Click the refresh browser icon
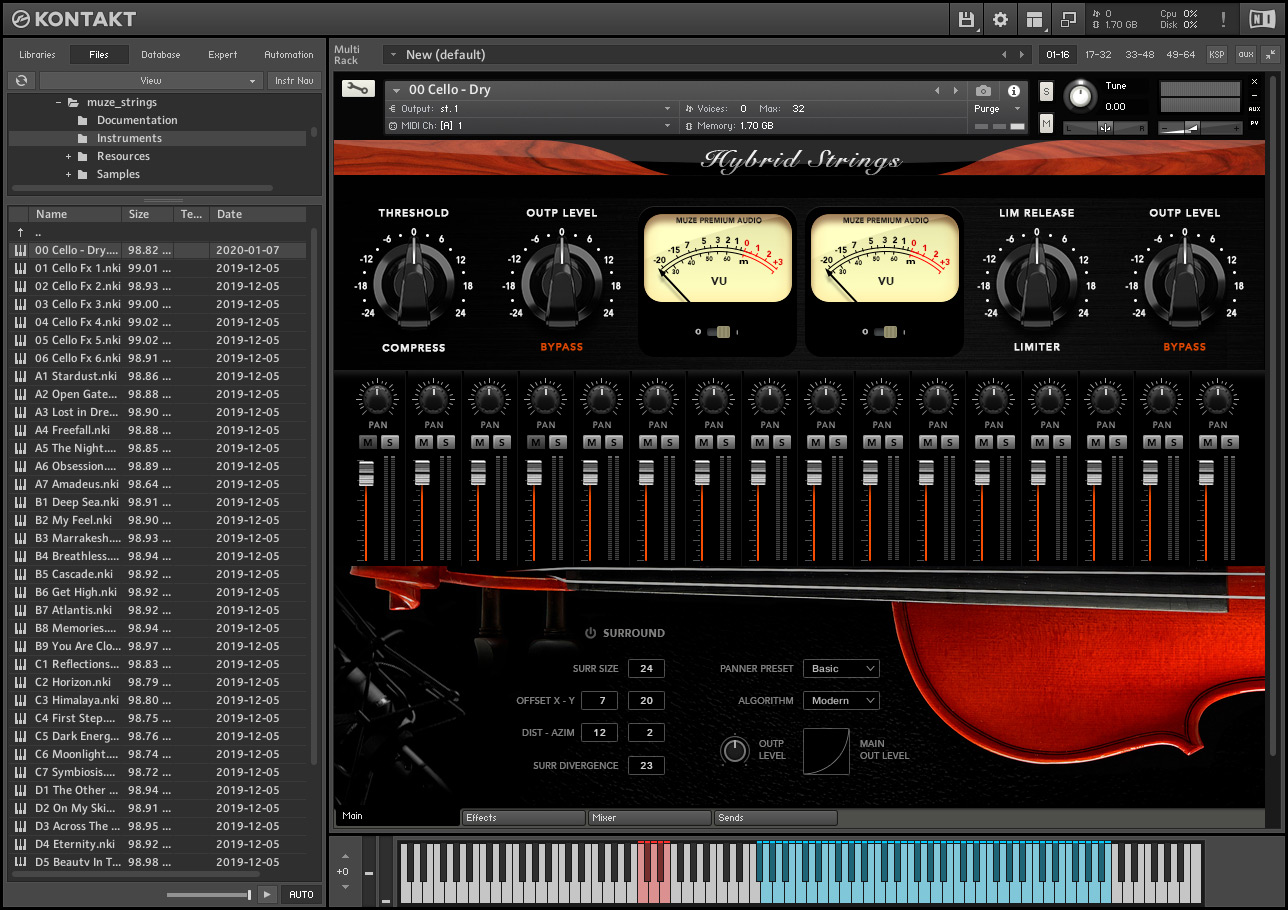1288x910 pixels. (x=21, y=80)
